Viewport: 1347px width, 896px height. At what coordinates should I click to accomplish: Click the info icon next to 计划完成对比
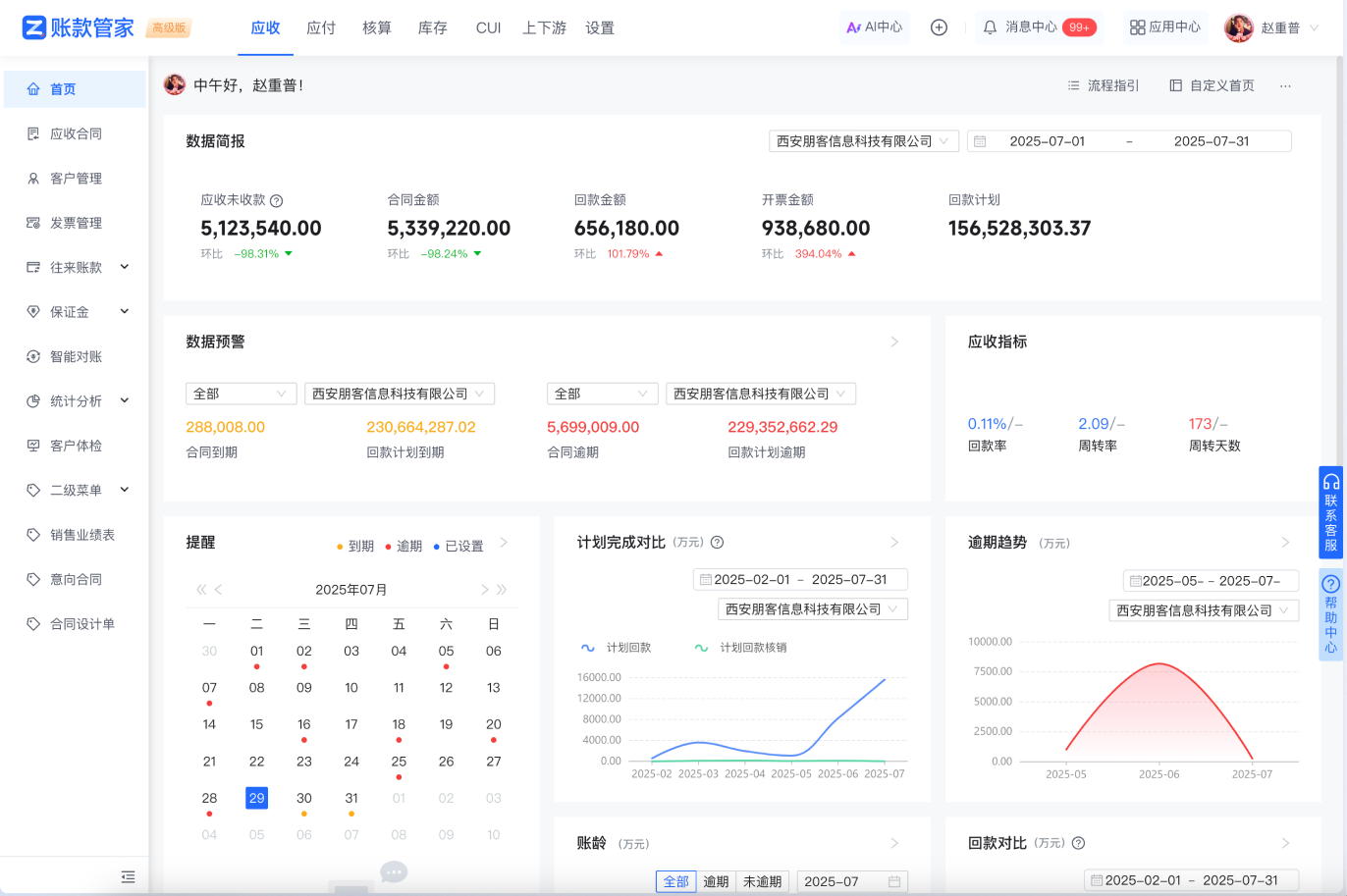[718, 543]
